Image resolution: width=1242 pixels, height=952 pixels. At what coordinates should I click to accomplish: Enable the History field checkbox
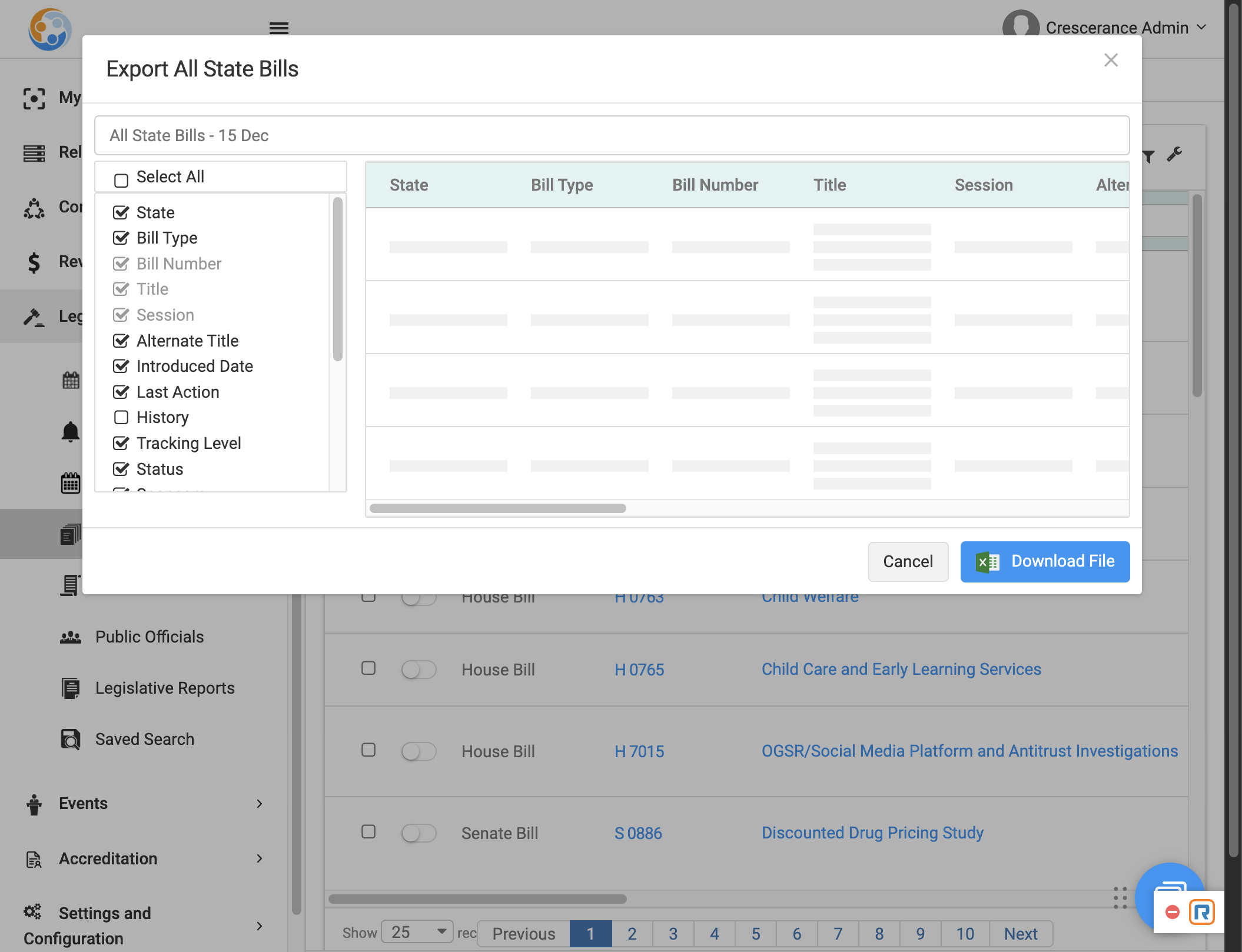pyautogui.click(x=121, y=417)
